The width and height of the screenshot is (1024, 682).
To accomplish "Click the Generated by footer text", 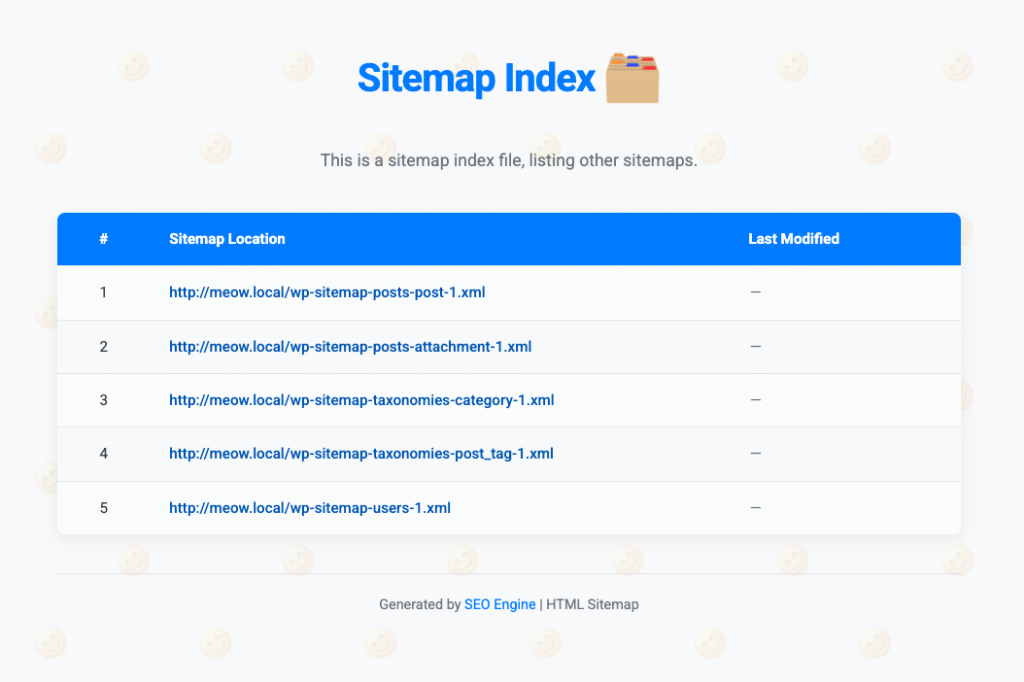I will tap(419, 605).
